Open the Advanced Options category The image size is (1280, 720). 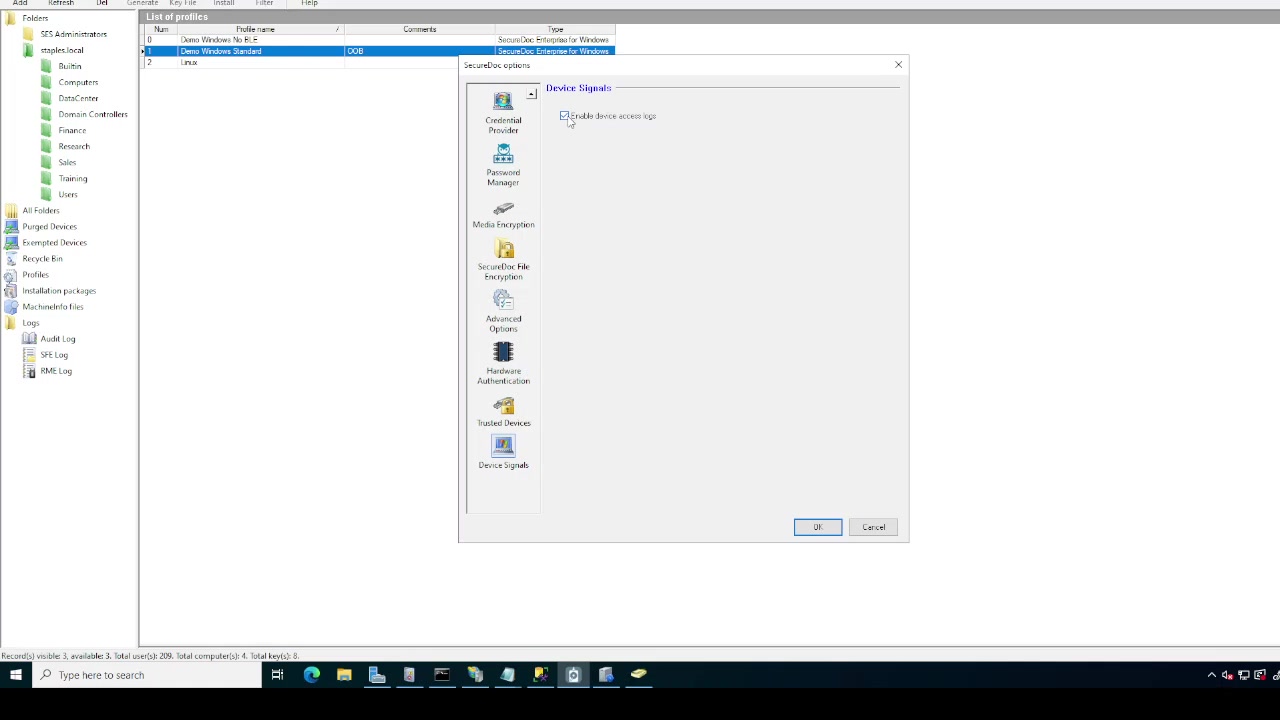click(503, 312)
